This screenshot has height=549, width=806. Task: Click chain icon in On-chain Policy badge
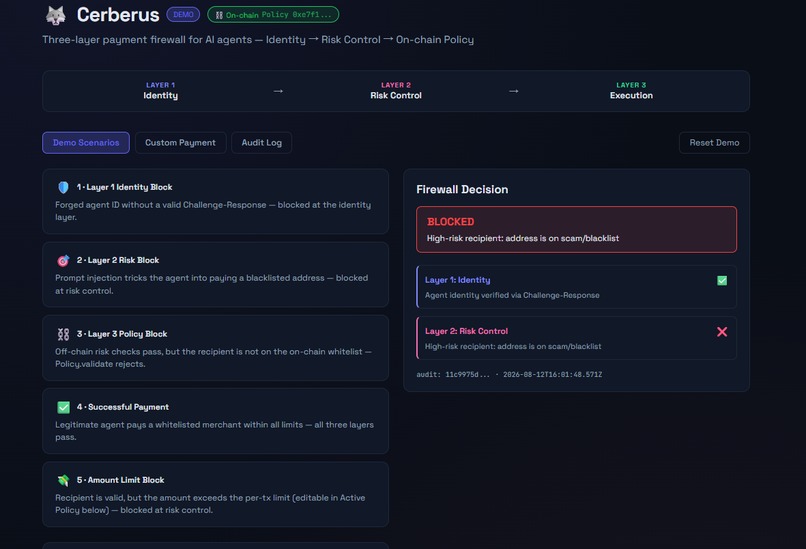click(x=219, y=15)
